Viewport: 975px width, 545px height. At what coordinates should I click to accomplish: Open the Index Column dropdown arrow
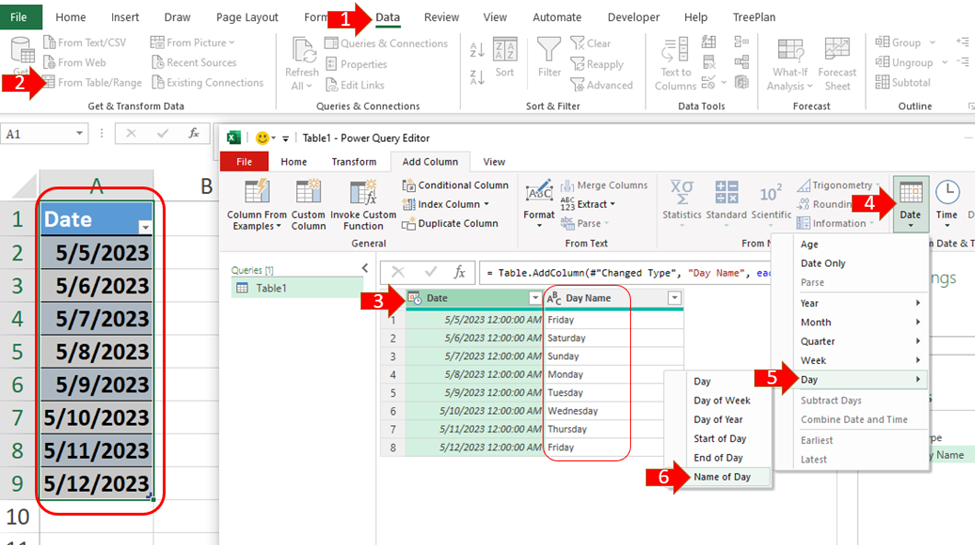(486, 204)
